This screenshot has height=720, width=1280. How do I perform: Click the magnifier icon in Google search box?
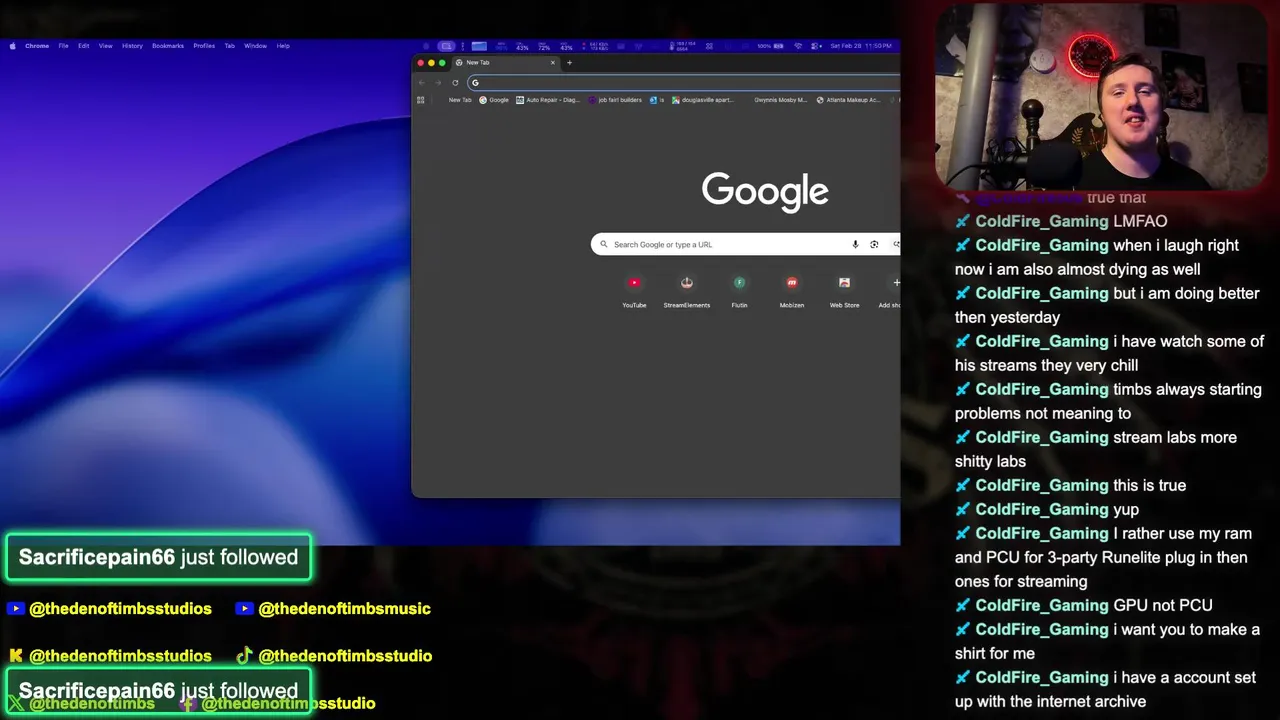point(603,244)
